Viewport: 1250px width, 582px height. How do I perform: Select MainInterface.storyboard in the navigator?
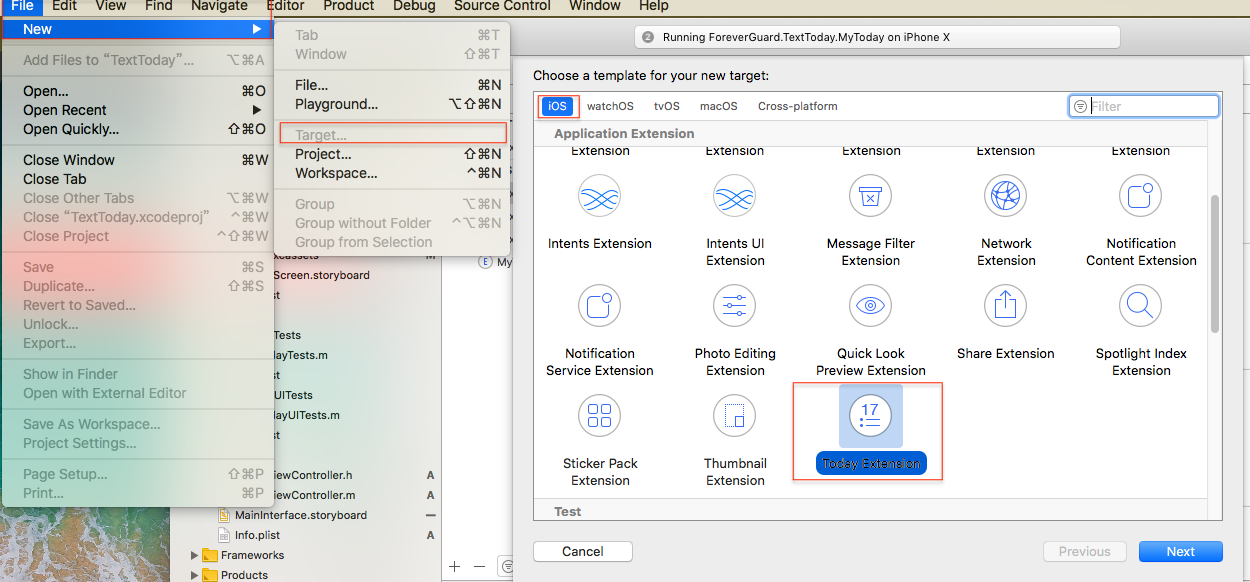tap(300, 515)
